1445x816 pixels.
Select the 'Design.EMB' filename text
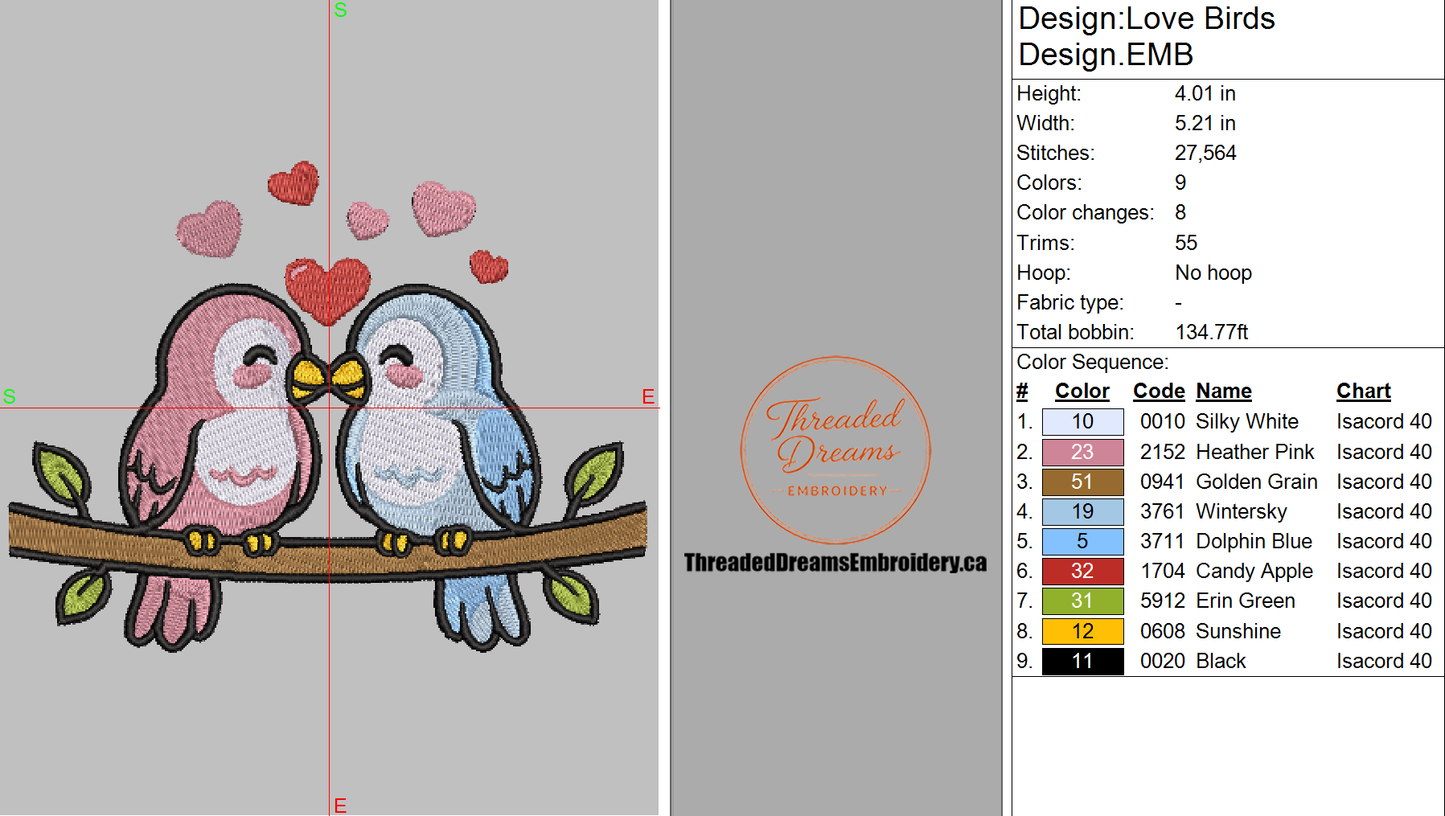[x=1105, y=54]
